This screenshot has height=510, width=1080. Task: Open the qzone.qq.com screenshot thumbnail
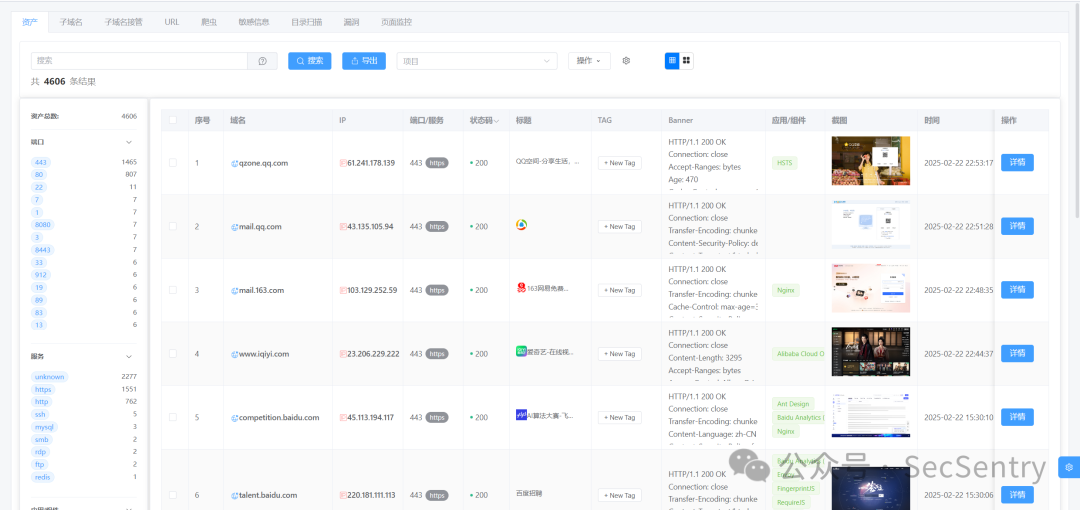(871, 161)
